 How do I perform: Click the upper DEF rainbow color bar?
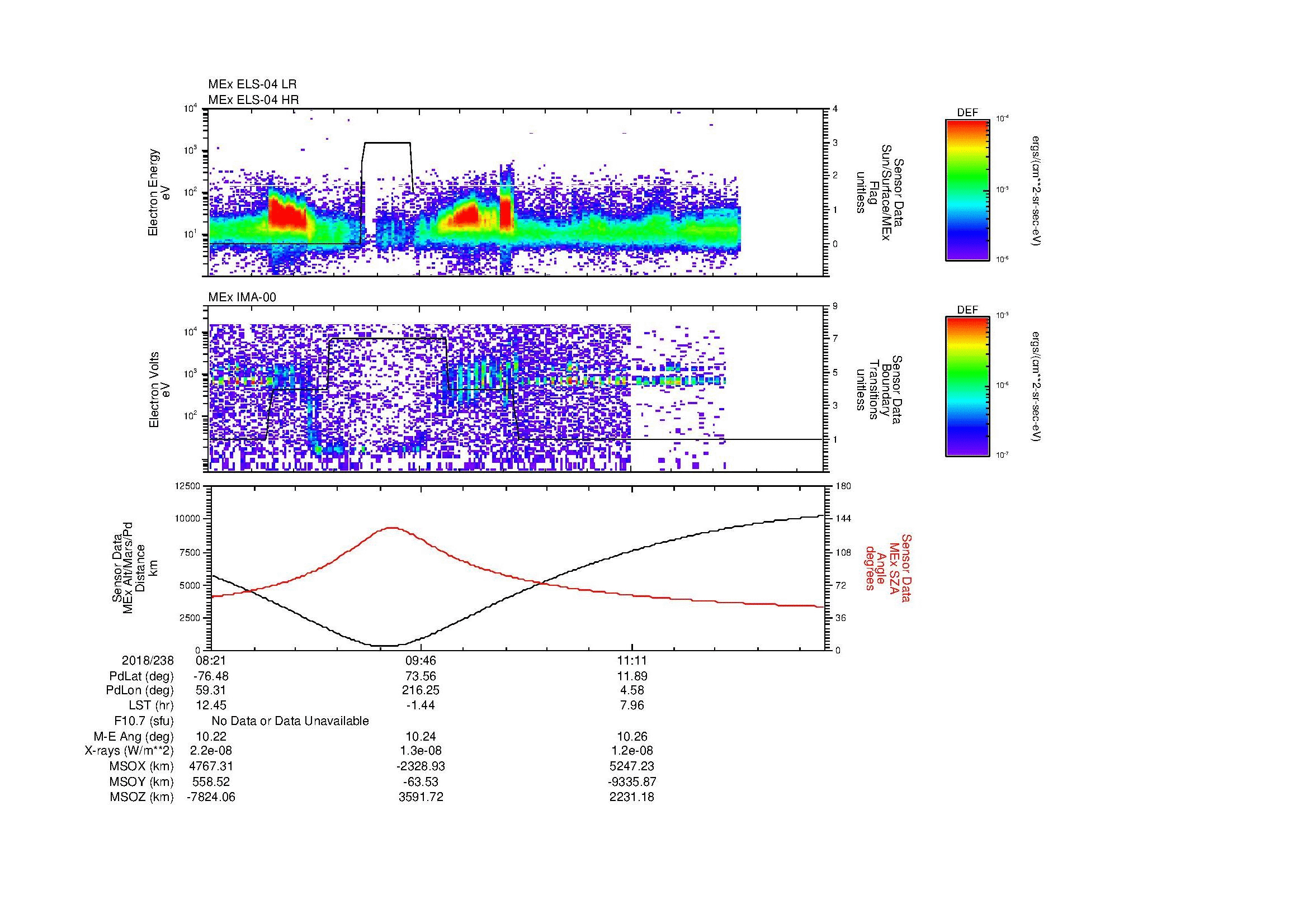coord(967,189)
